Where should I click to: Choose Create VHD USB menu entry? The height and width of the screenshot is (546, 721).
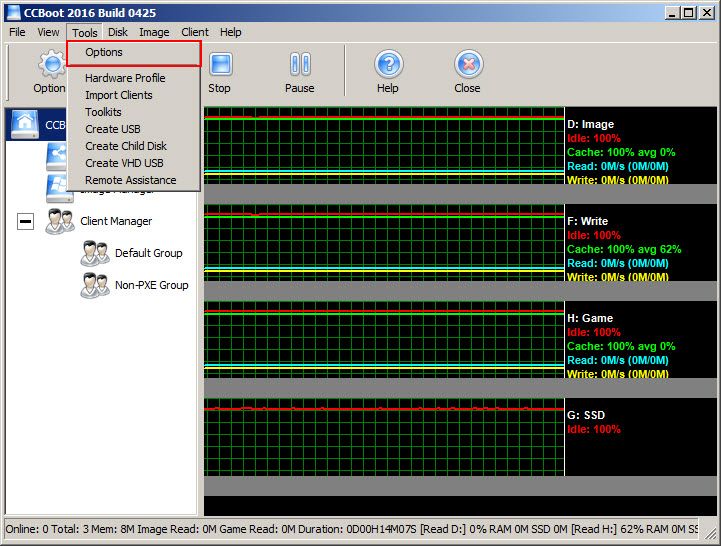click(x=134, y=163)
